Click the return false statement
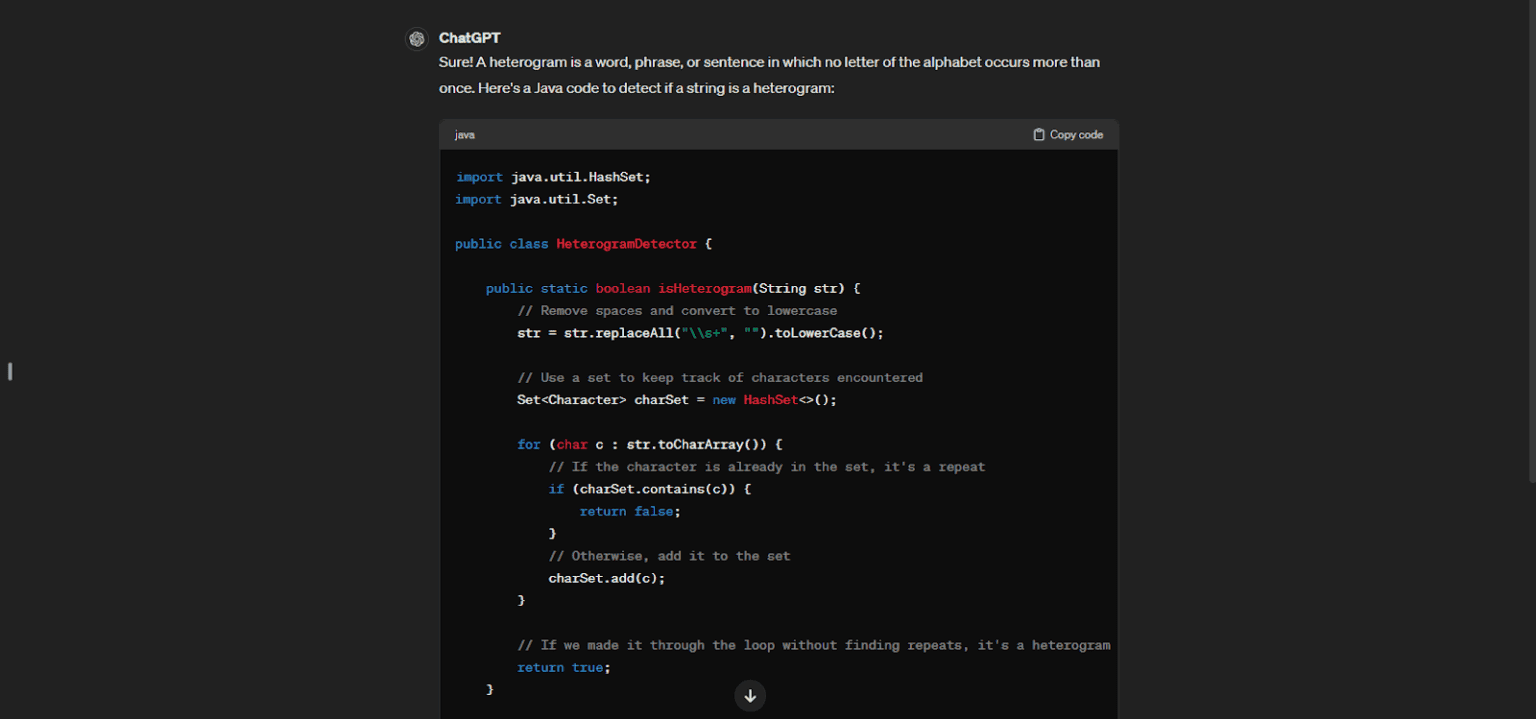This screenshot has height=719, width=1536. (x=629, y=511)
